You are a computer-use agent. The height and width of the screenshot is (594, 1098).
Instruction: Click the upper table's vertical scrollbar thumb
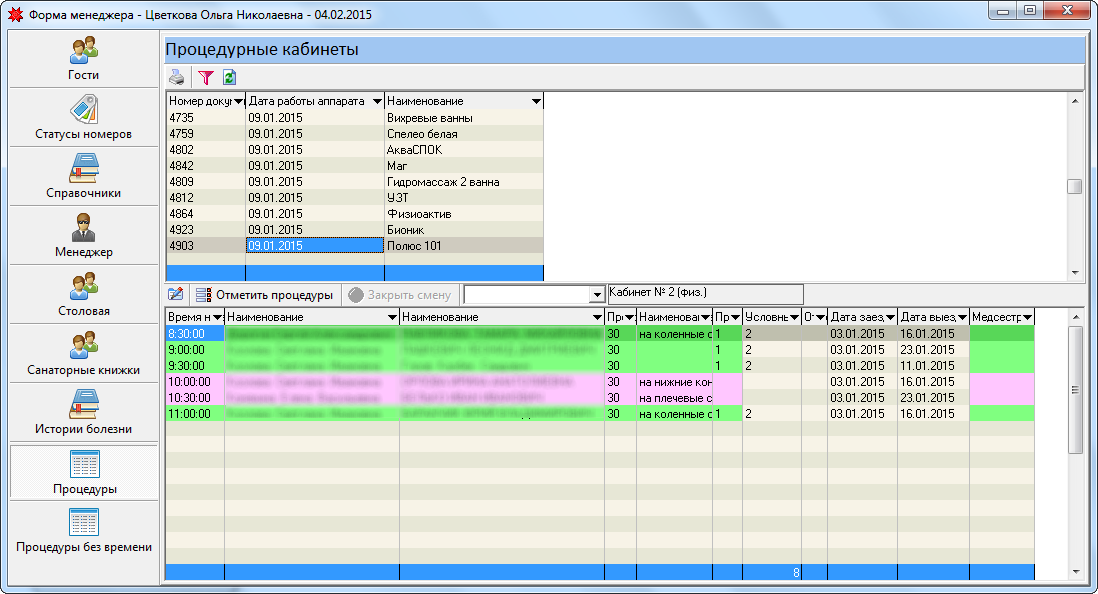click(x=1074, y=186)
